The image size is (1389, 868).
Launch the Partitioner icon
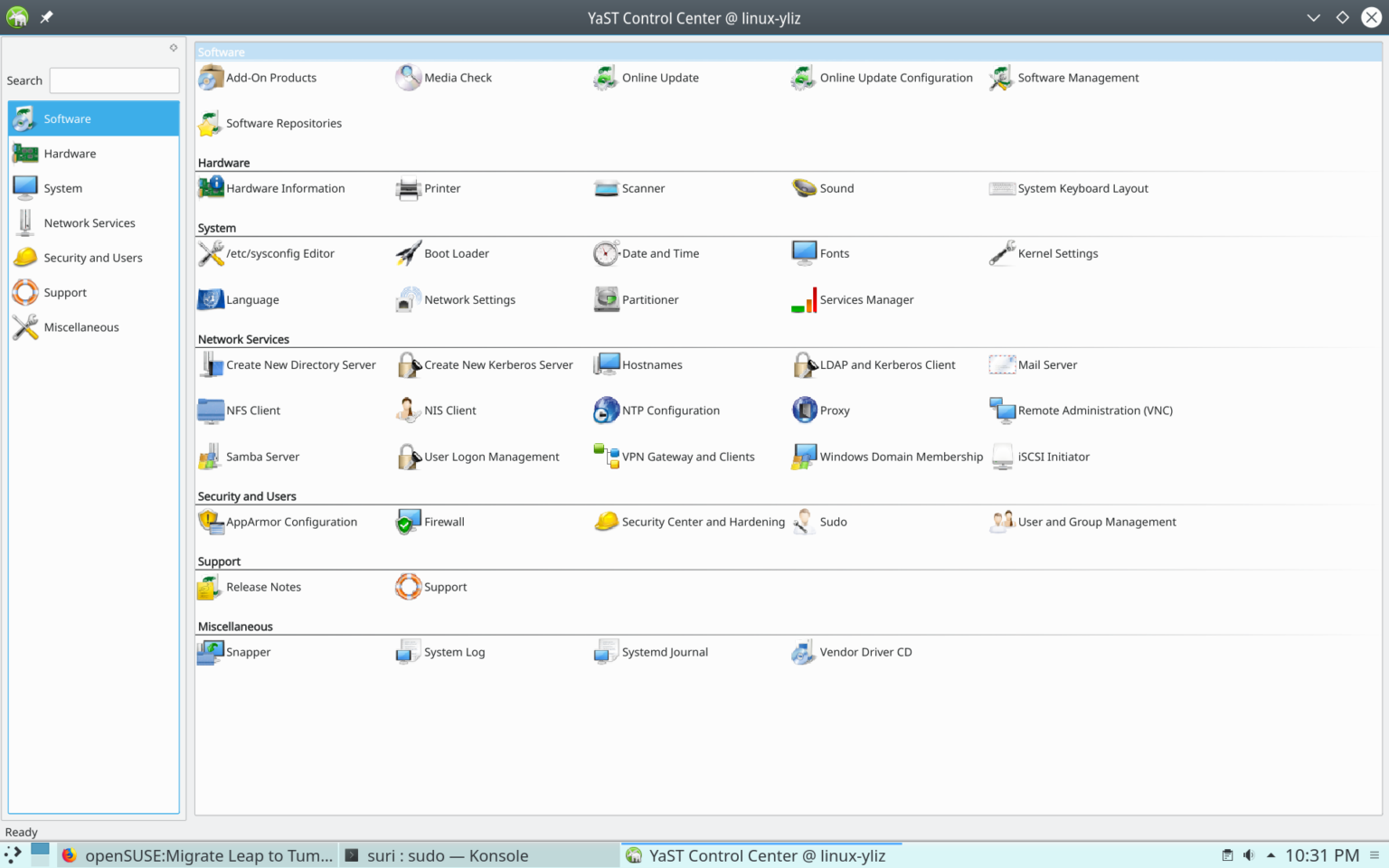(x=606, y=299)
